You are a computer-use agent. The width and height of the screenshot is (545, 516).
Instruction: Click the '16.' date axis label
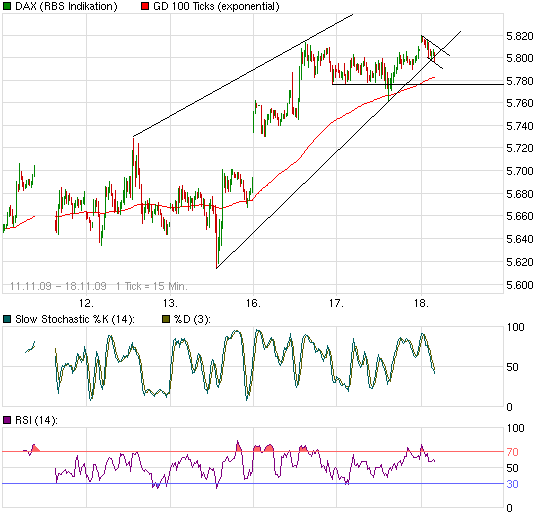click(x=253, y=303)
